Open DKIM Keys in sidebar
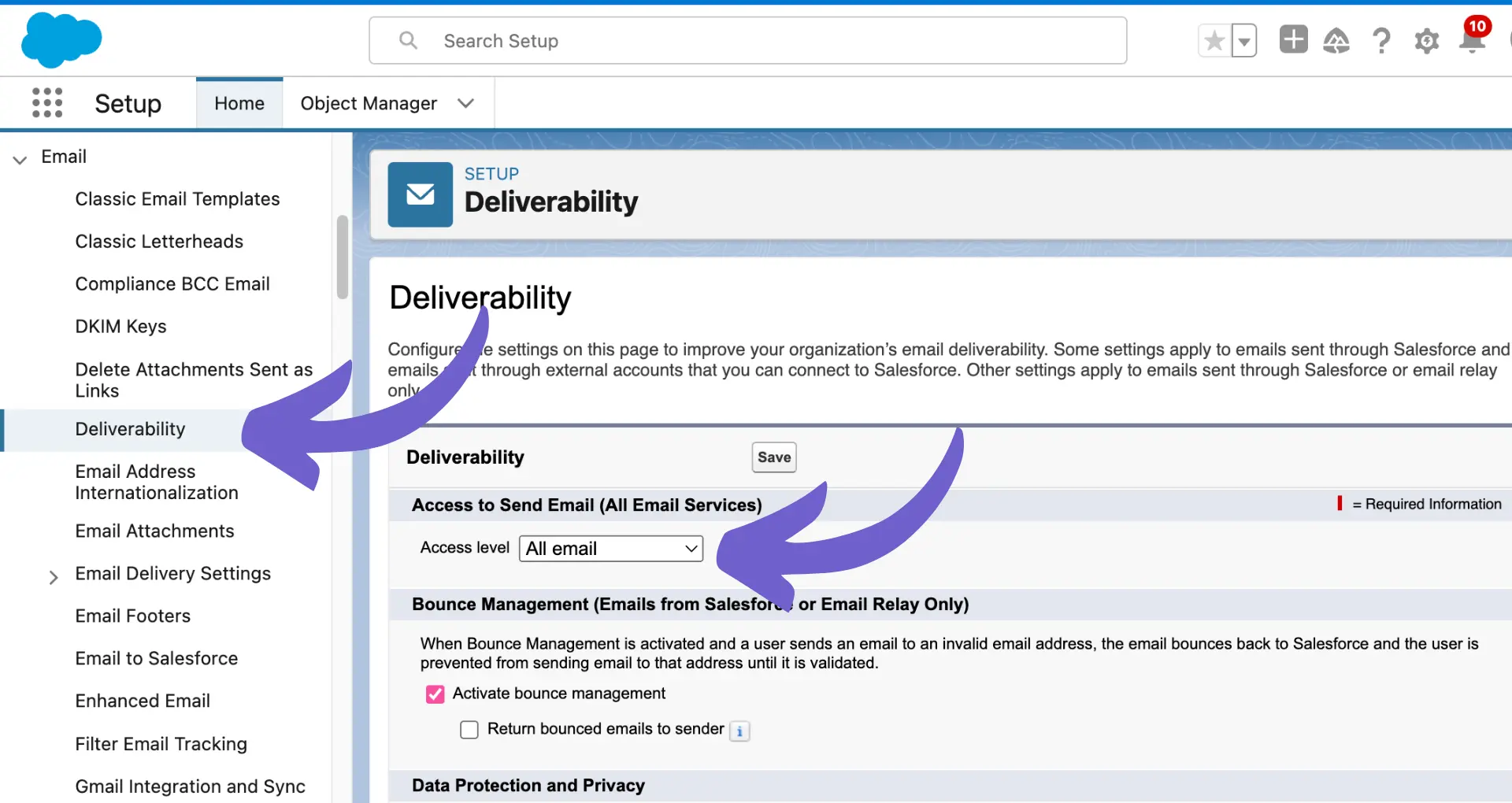 click(x=120, y=326)
